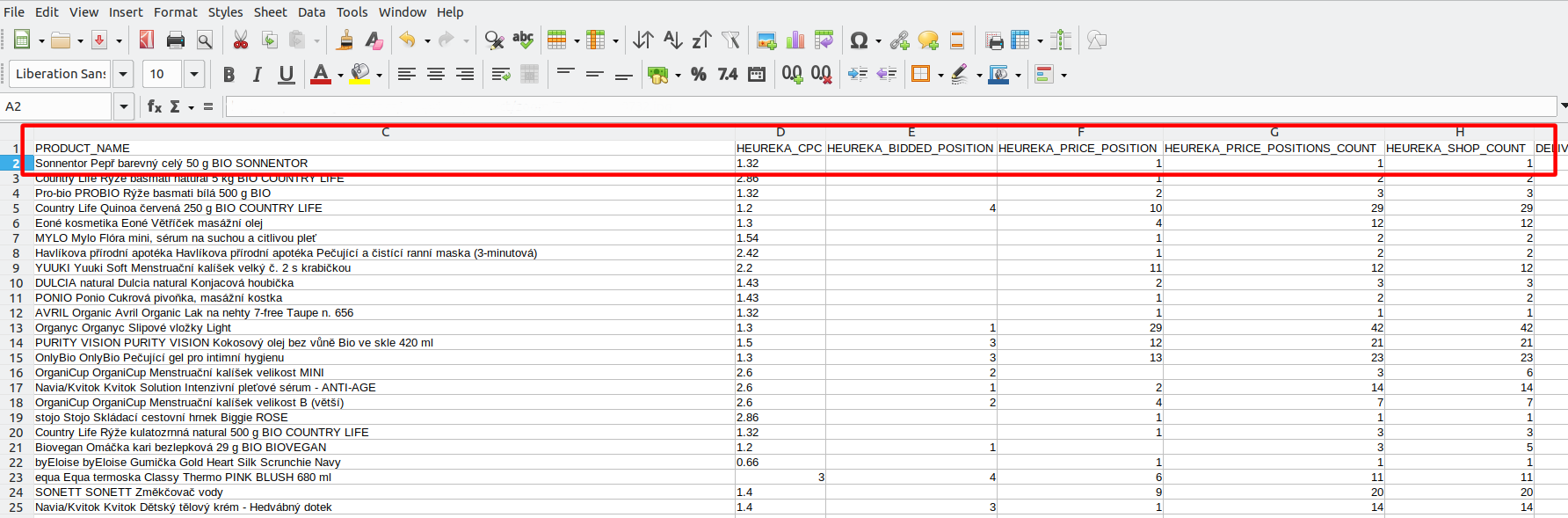This screenshot has height=518, width=1568.
Task: Format cells as percent
Action: 699,75
